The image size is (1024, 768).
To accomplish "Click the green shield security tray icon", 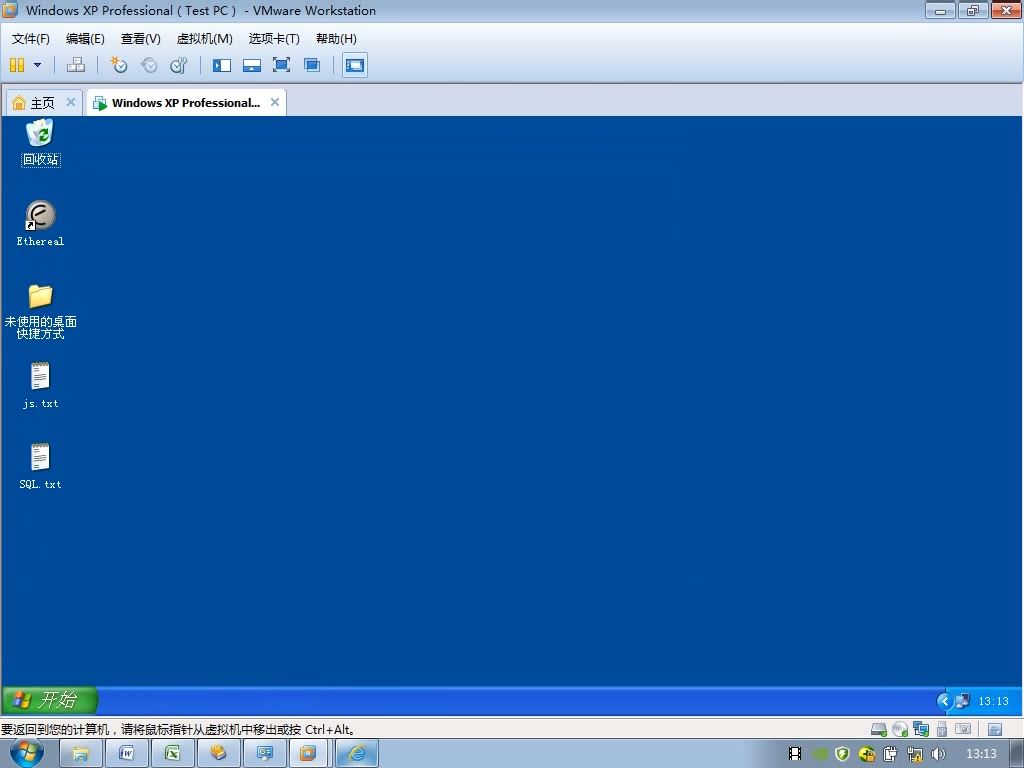I will point(842,754).
